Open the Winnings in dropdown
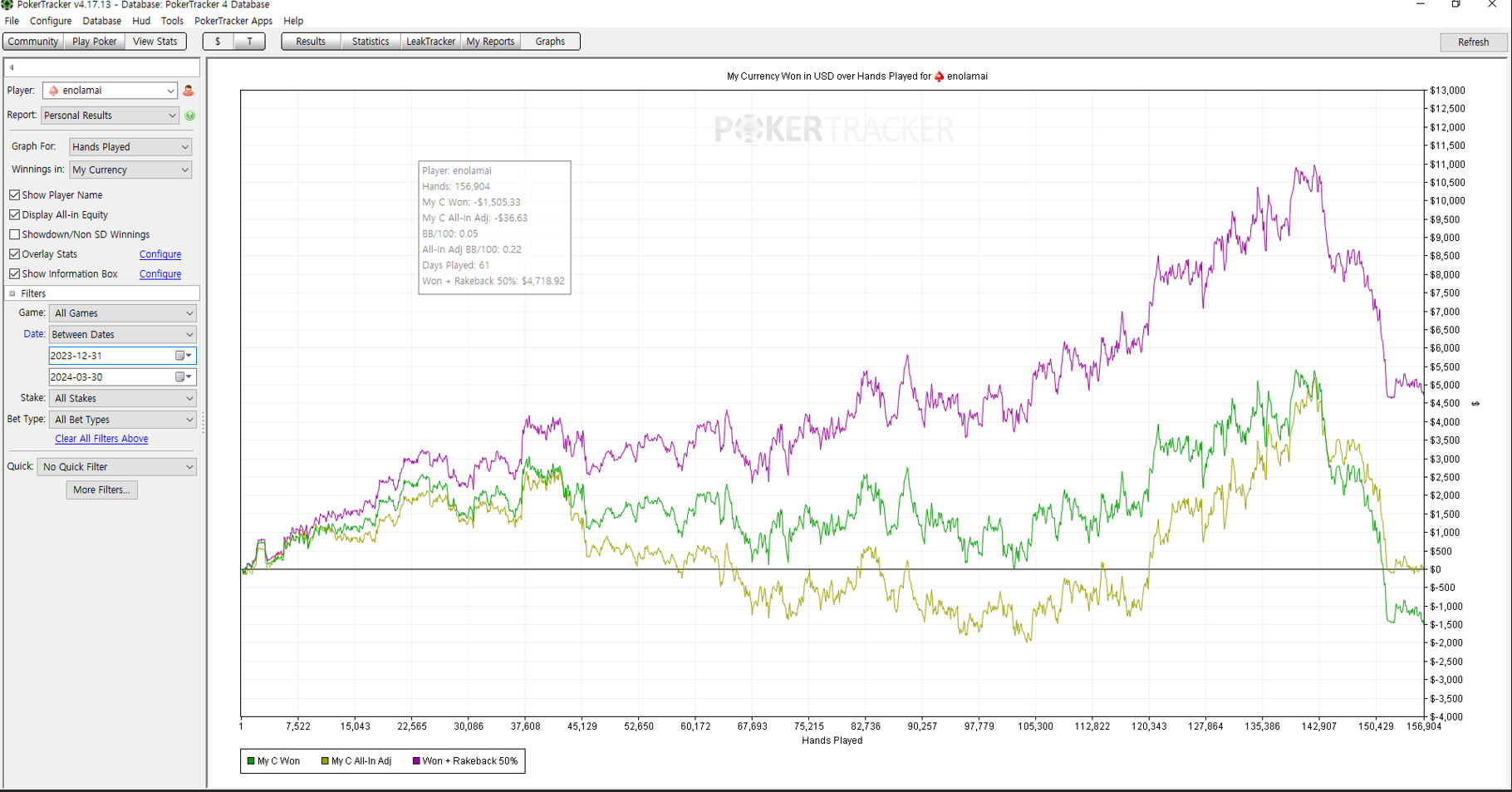The width and height of the screenshot is (1512, 792). pyautogui.click(x=130, y=170)
